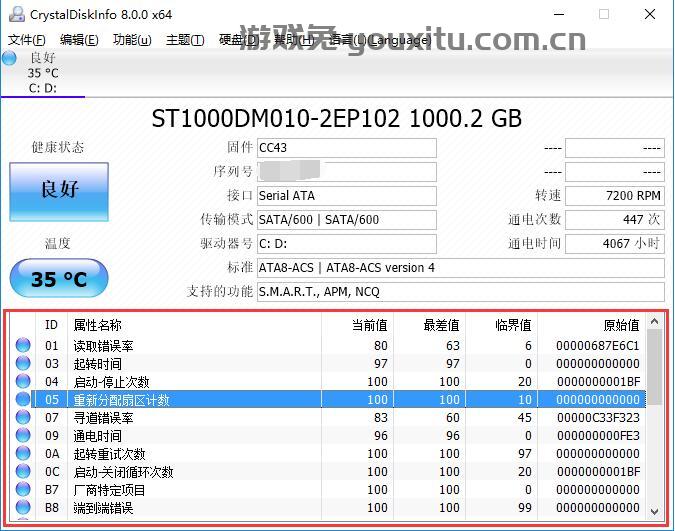The width and height of the screenshot is (675, 531).
Task: Click raw value 00000C33F323
Action: 598,418
